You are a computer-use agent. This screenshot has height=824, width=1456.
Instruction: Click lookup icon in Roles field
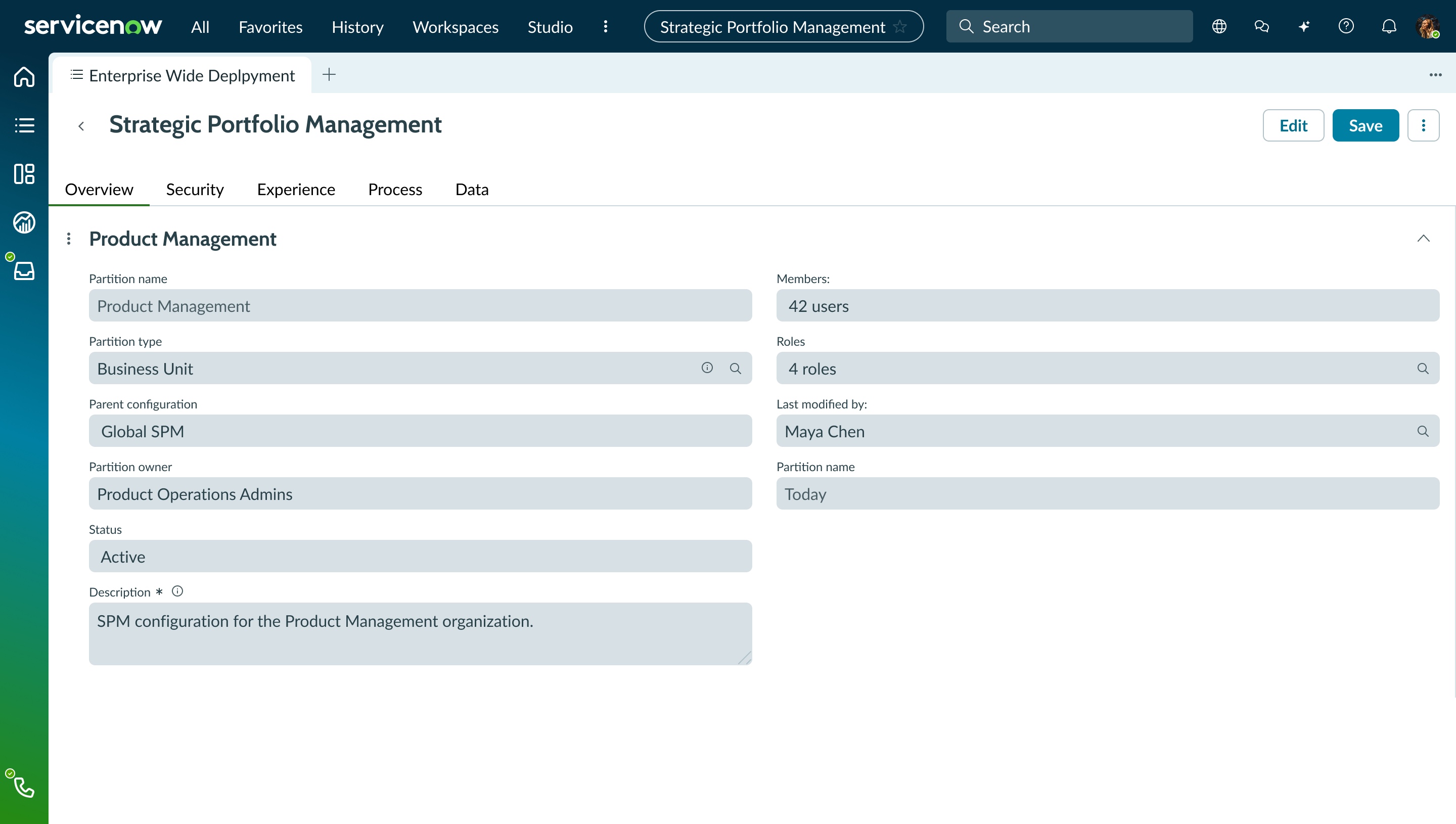pyautogui.click(x=1423, y=369)
